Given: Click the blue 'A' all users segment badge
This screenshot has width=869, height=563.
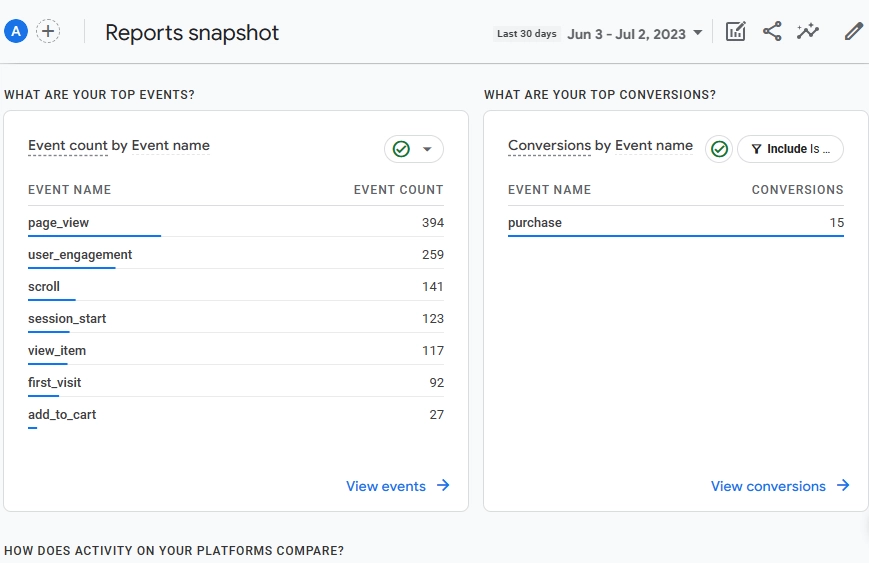Looking at the screenshot, I should pos(16,31).
